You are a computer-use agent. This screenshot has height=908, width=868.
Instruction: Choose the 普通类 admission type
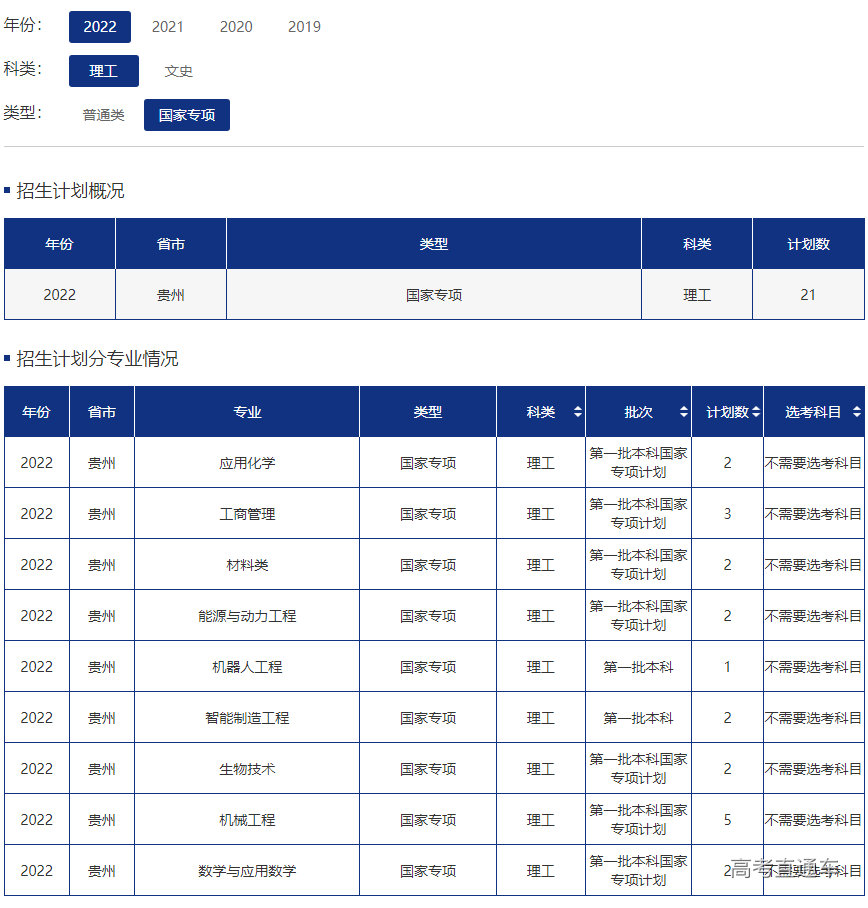104,115
